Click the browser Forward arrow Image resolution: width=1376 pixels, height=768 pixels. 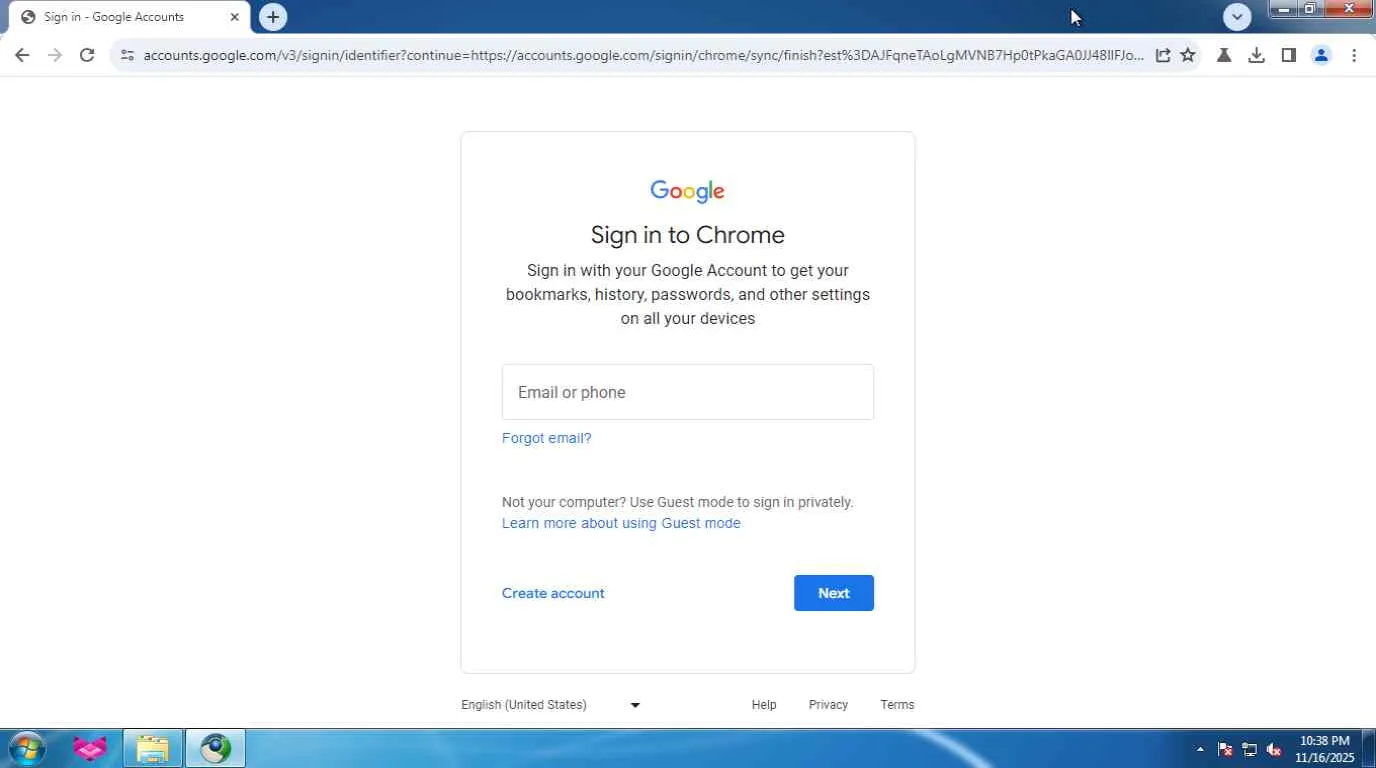(55, 56)
